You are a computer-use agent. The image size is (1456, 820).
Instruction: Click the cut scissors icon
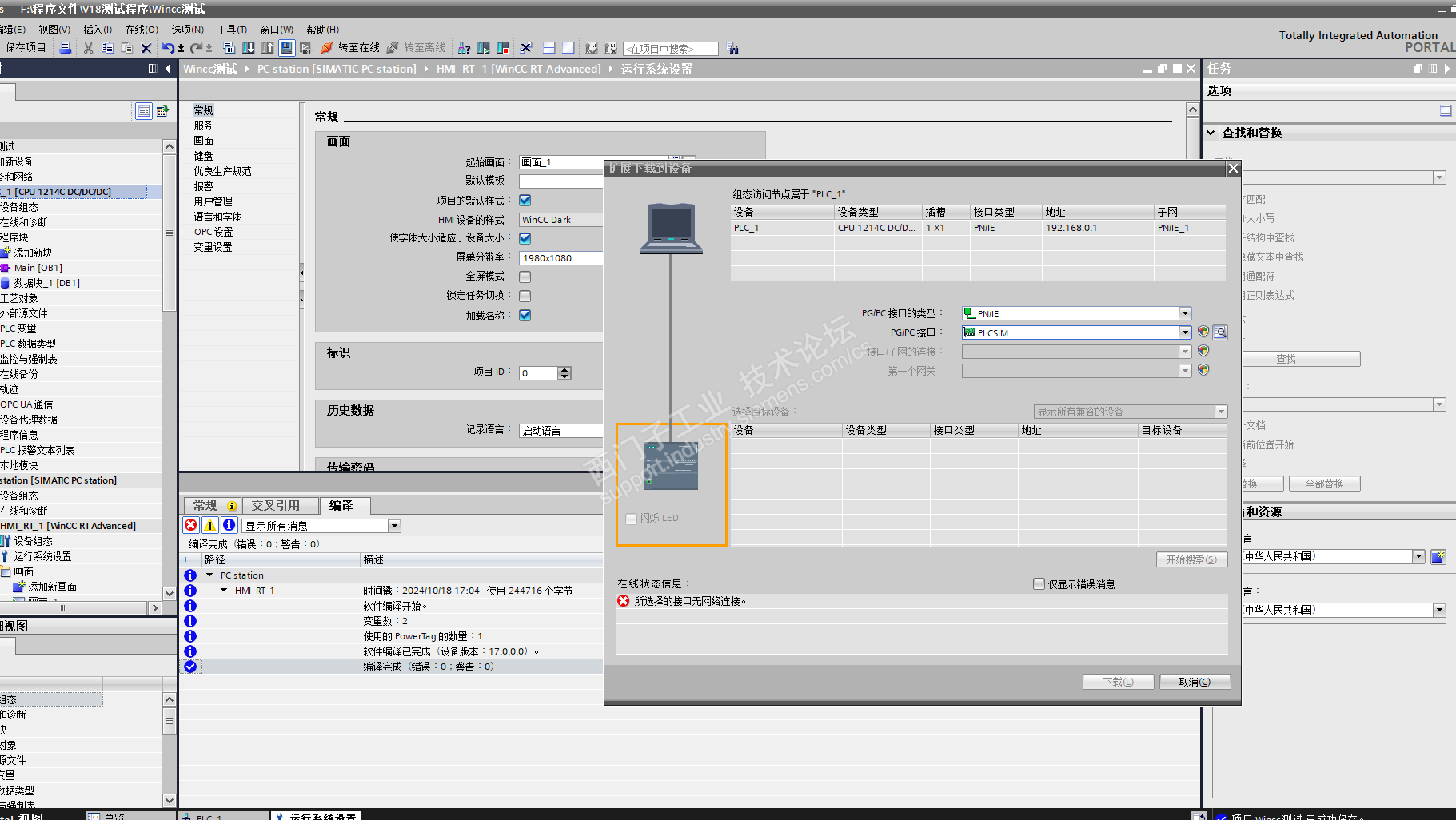(88, 48)
